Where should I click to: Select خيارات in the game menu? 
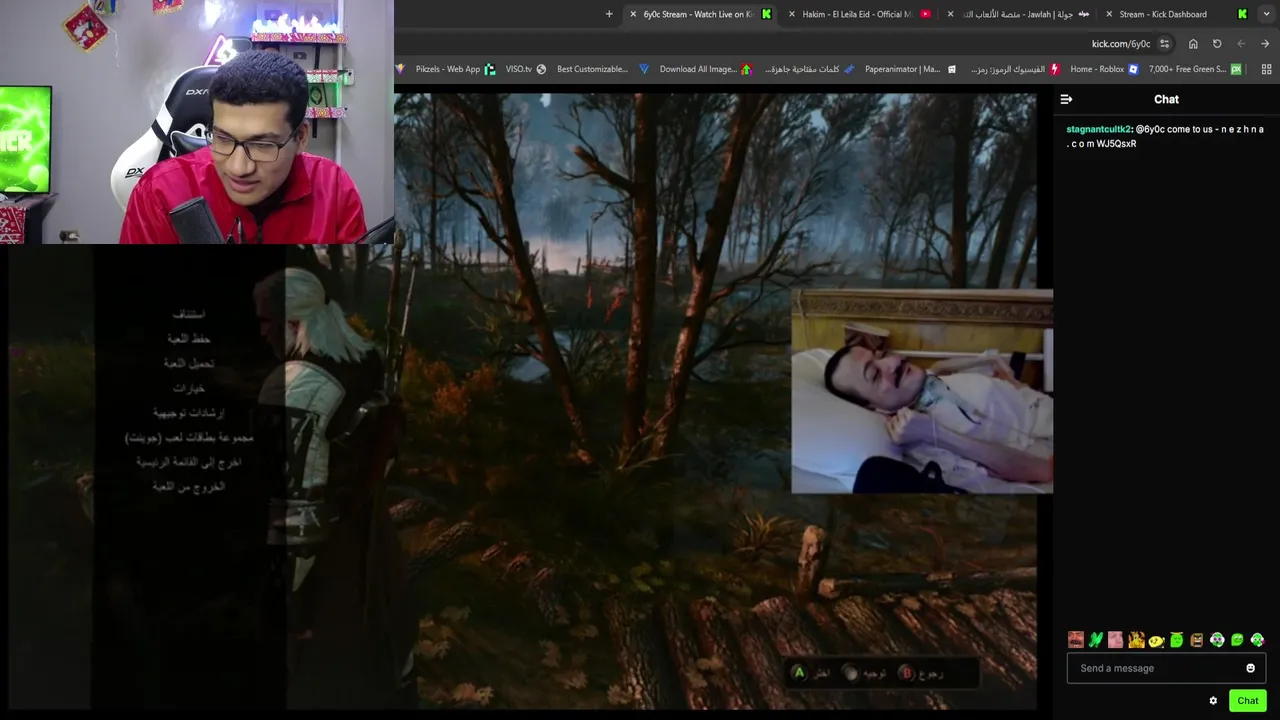[189, 388]
